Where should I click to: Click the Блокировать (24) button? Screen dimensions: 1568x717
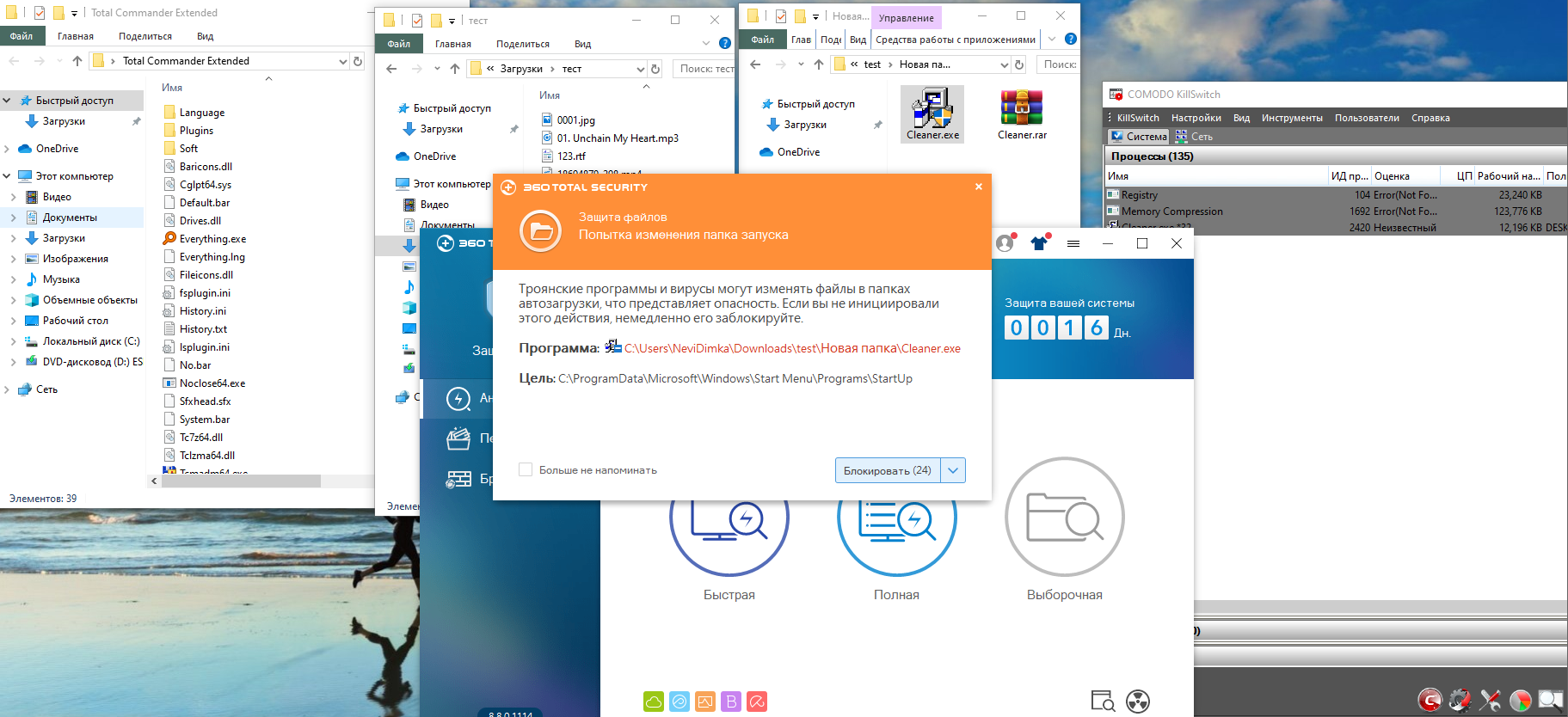click(x=888, y=470)
